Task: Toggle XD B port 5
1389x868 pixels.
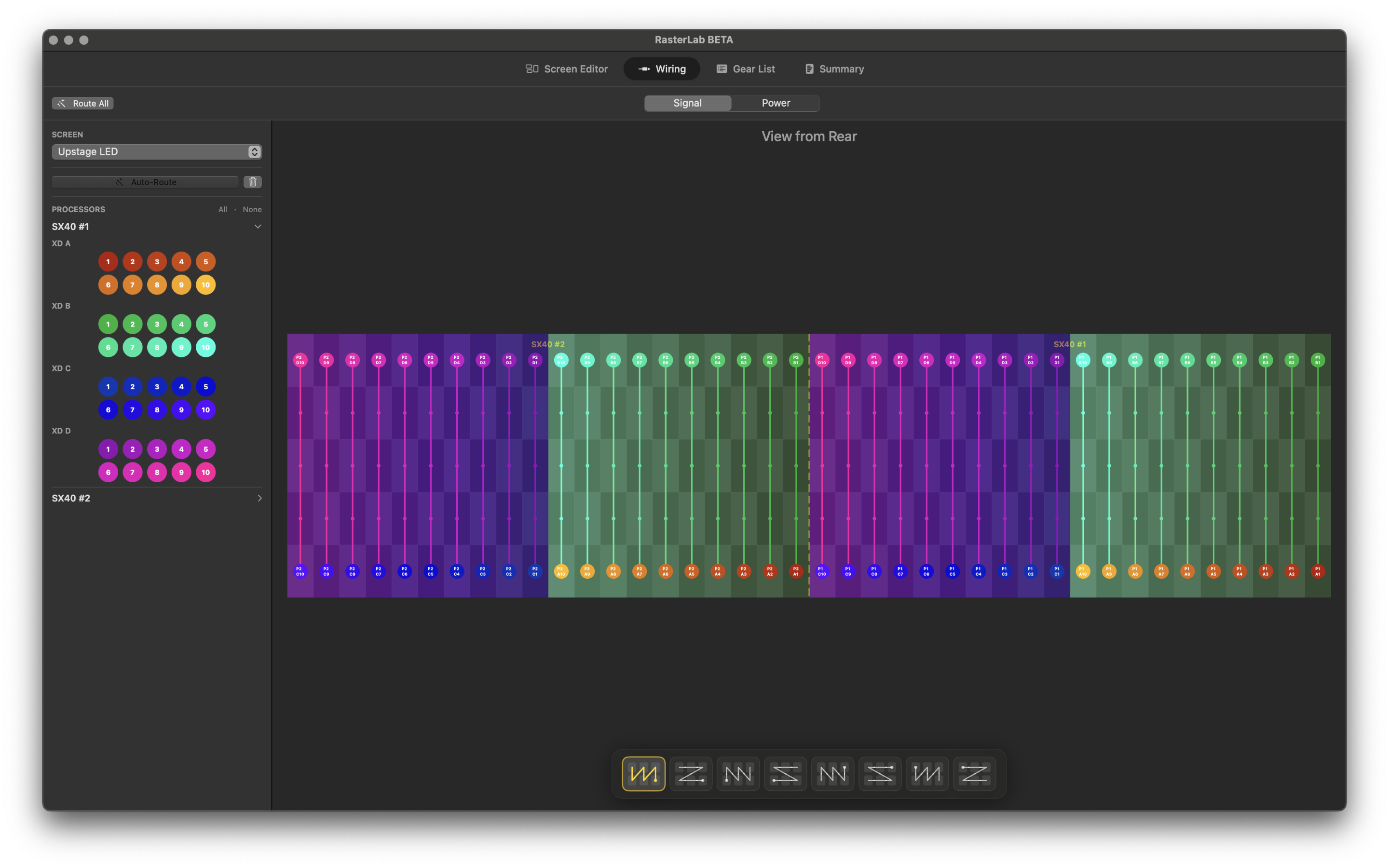Action: coord(205,324)
